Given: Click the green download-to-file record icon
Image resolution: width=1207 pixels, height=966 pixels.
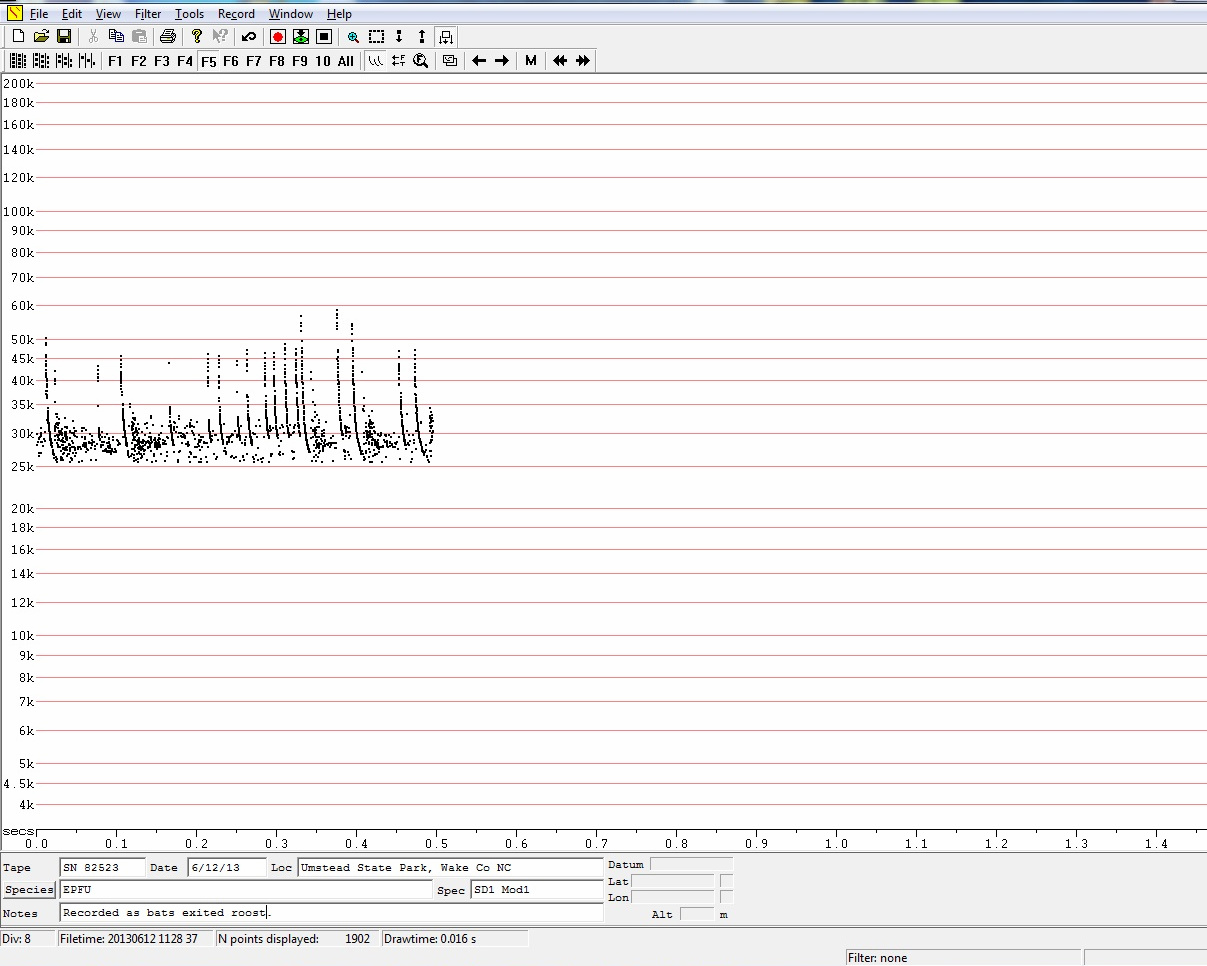Looking at the screenshot, I should (301, 36).
